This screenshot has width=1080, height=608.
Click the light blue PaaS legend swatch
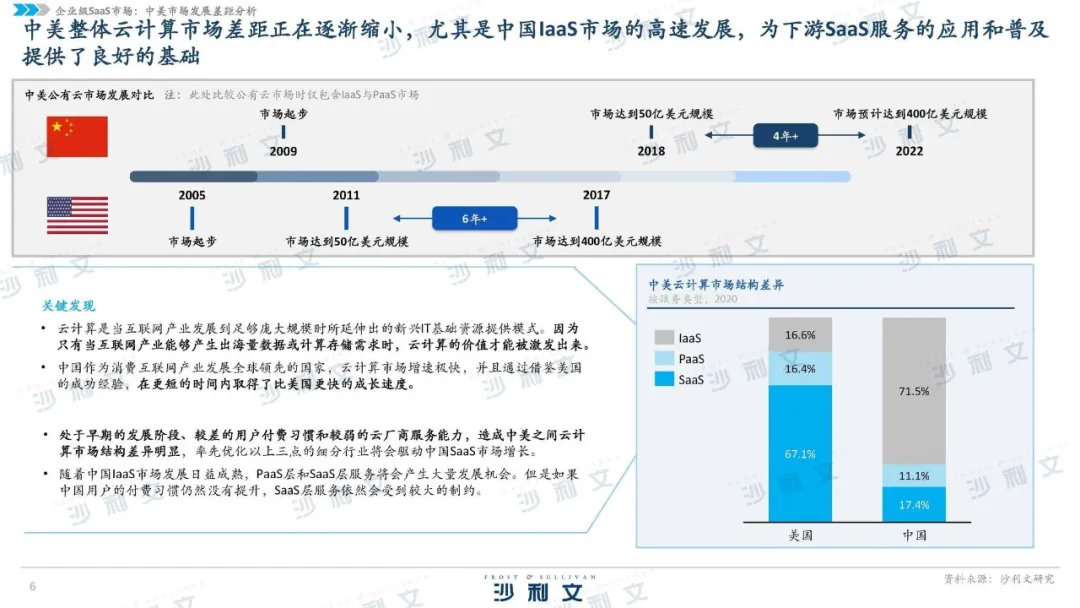point(663,359)
